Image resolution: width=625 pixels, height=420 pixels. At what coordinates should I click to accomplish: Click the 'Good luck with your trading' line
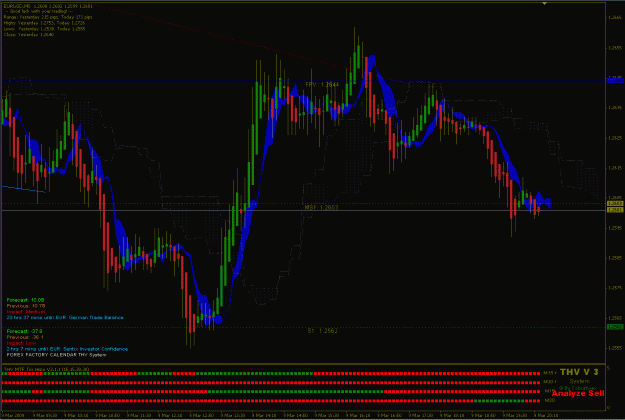pos(38,12)
